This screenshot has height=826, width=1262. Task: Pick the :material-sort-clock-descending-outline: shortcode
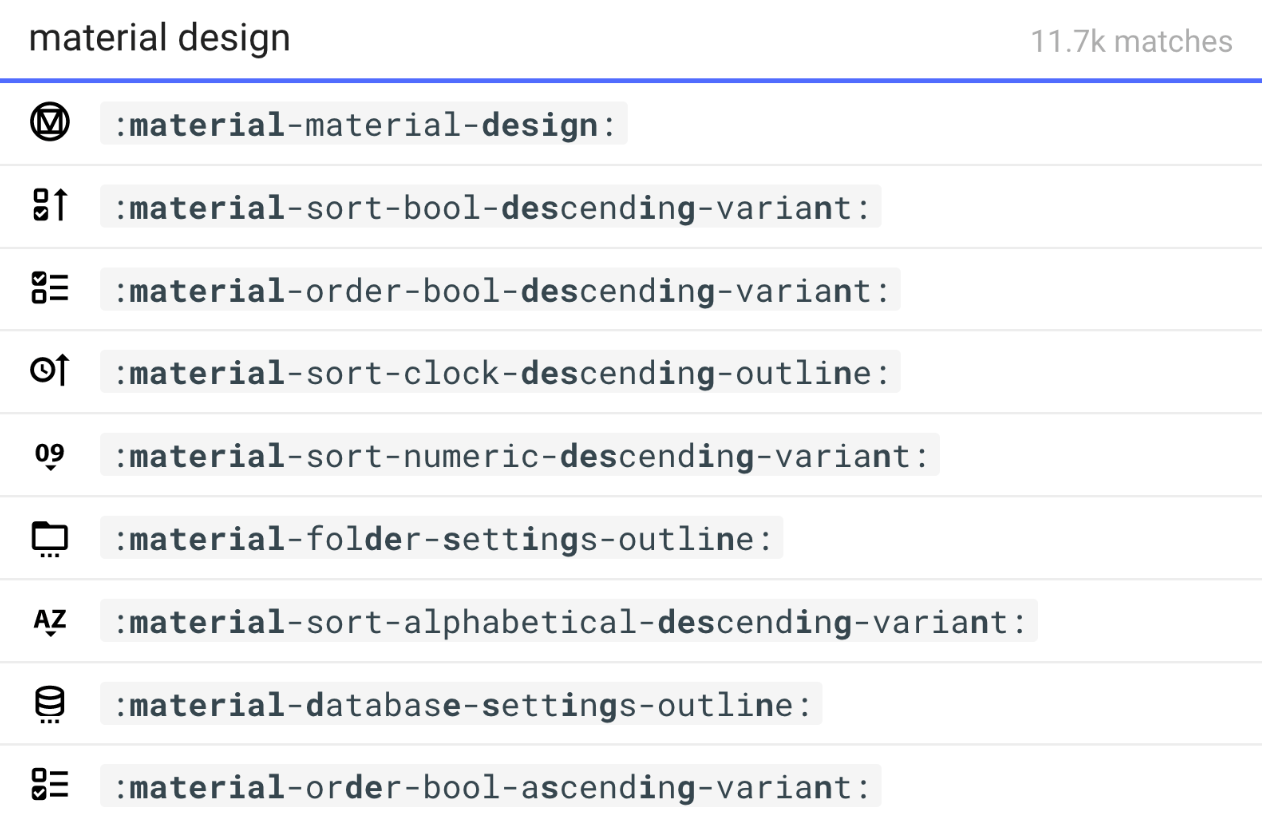click(500, 373)
